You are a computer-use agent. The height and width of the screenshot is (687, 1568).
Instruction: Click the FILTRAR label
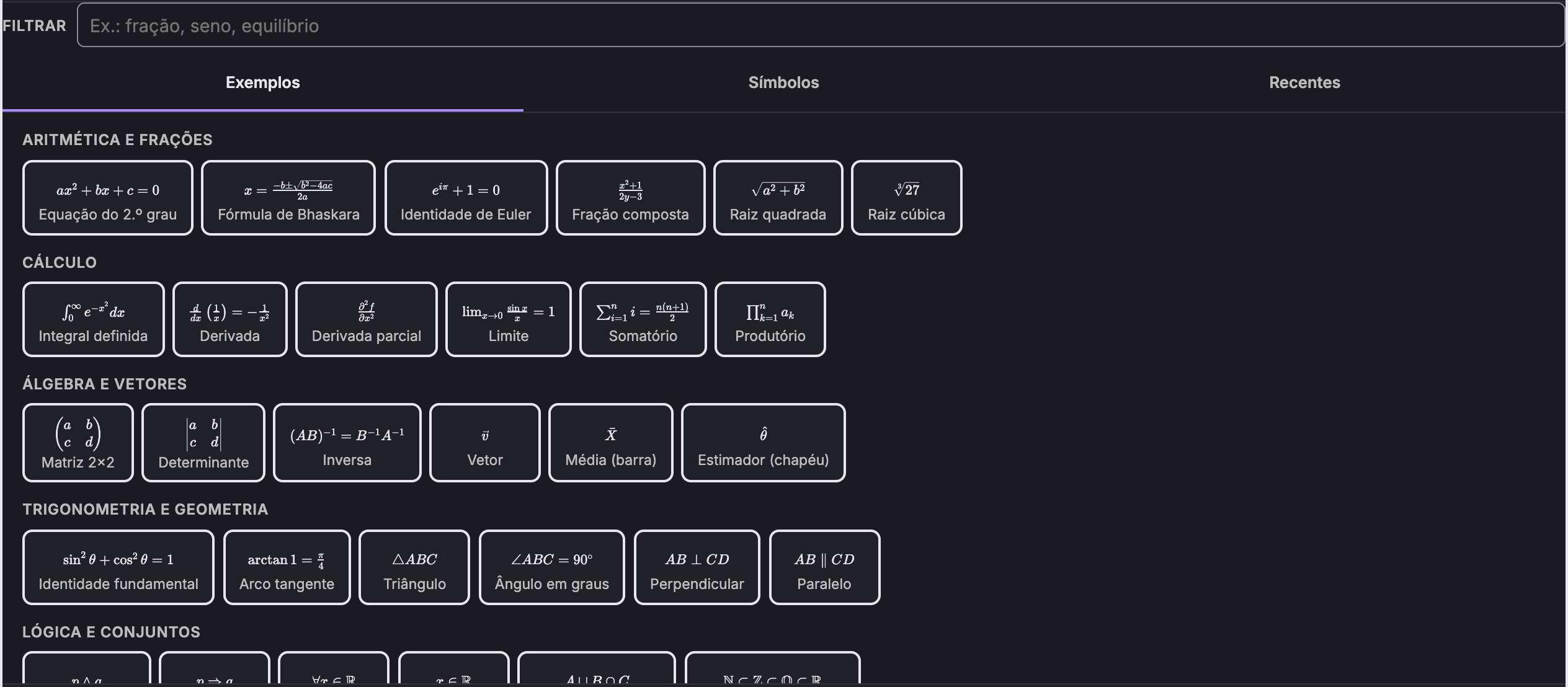34,25
